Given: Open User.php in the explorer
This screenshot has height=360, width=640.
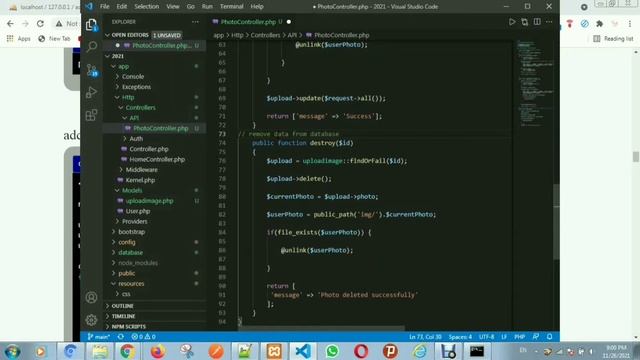Looking at the screenshot, I should (138, 211).
